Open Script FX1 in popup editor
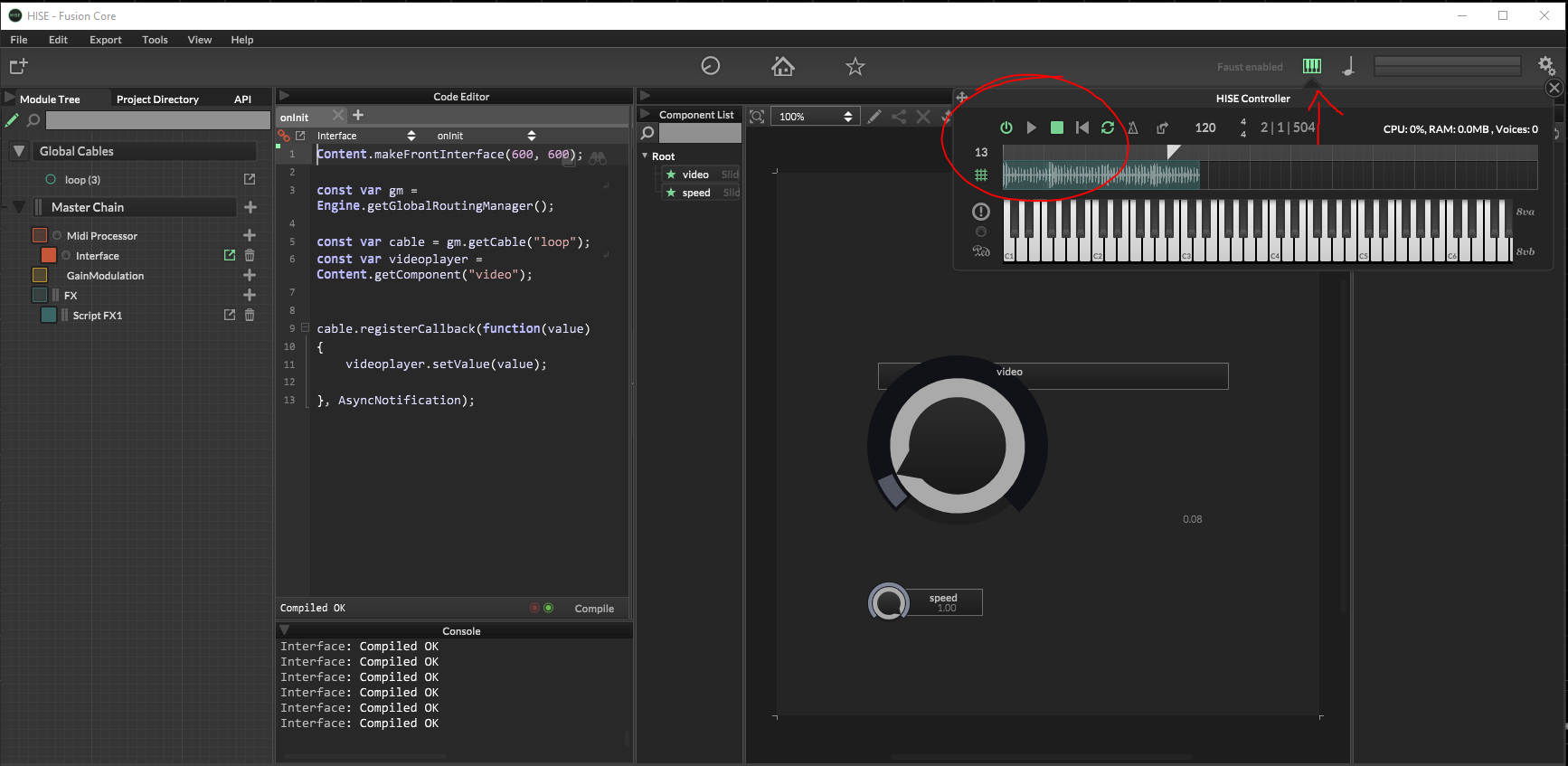The width and height of the screenshot is (1568, 766). (x=230, y=315)
